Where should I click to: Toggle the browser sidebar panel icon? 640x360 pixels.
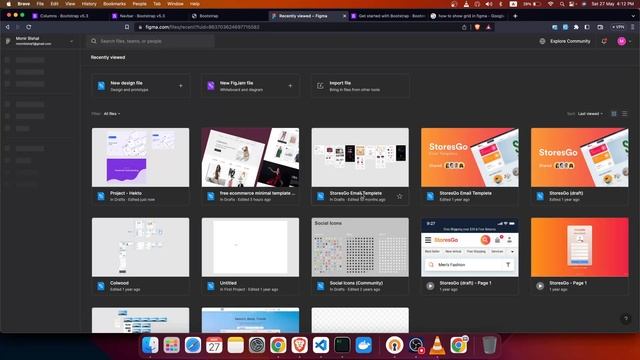coord(587,27)
